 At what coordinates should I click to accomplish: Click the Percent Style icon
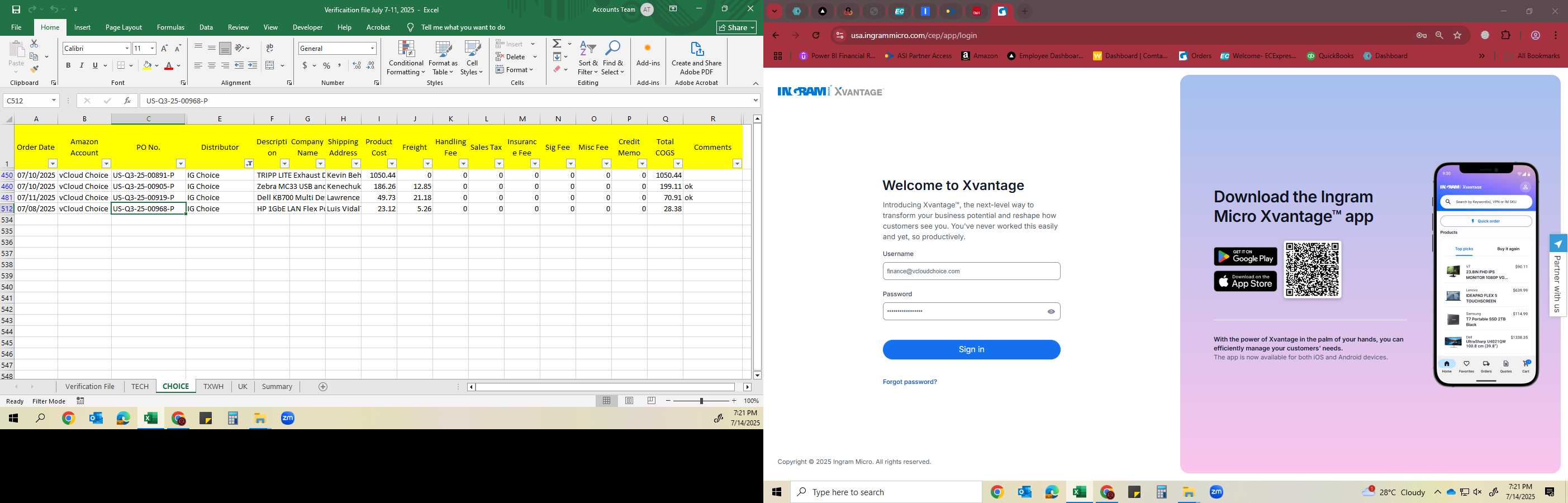pyautogui.click(x=327, y=66)
